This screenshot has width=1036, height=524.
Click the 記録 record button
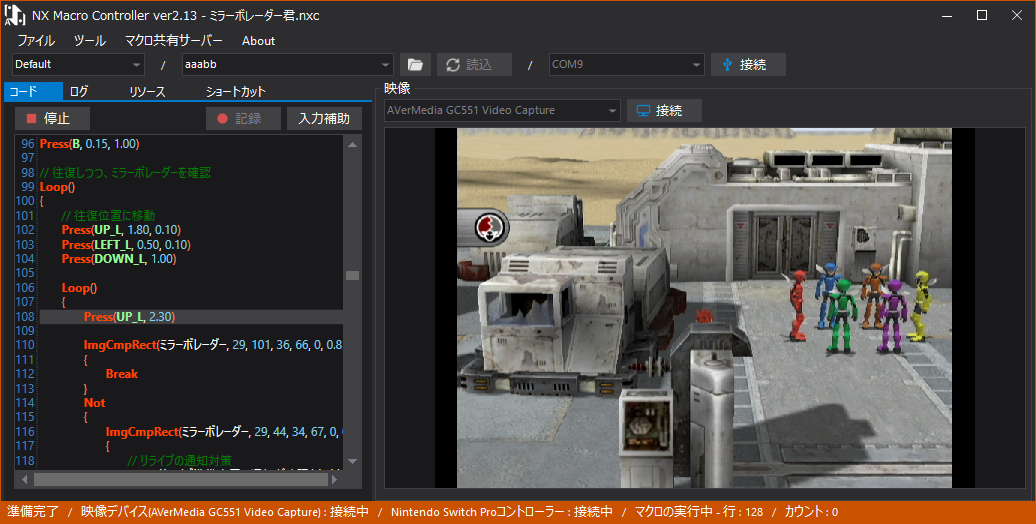243,118
